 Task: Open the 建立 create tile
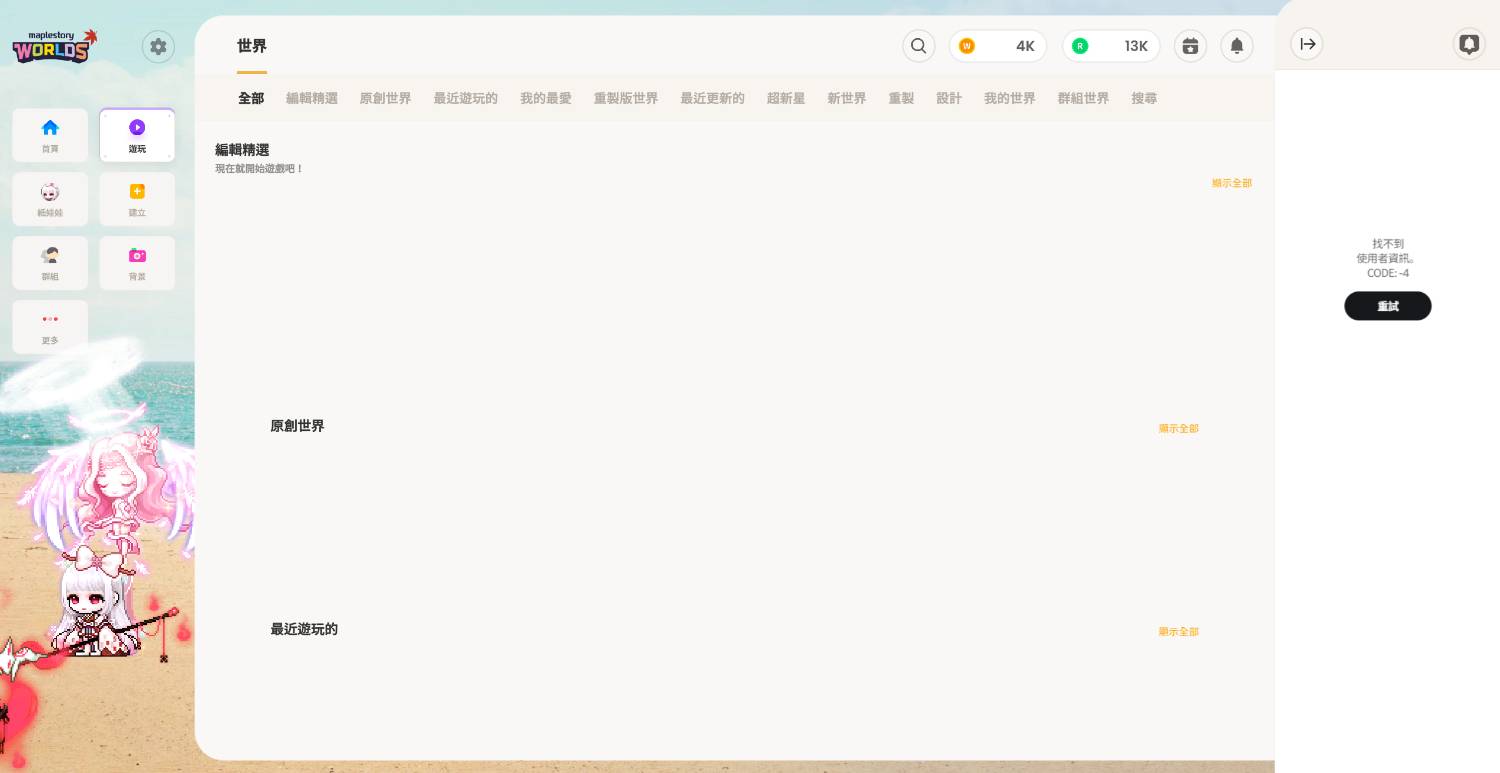pos(137,199)
